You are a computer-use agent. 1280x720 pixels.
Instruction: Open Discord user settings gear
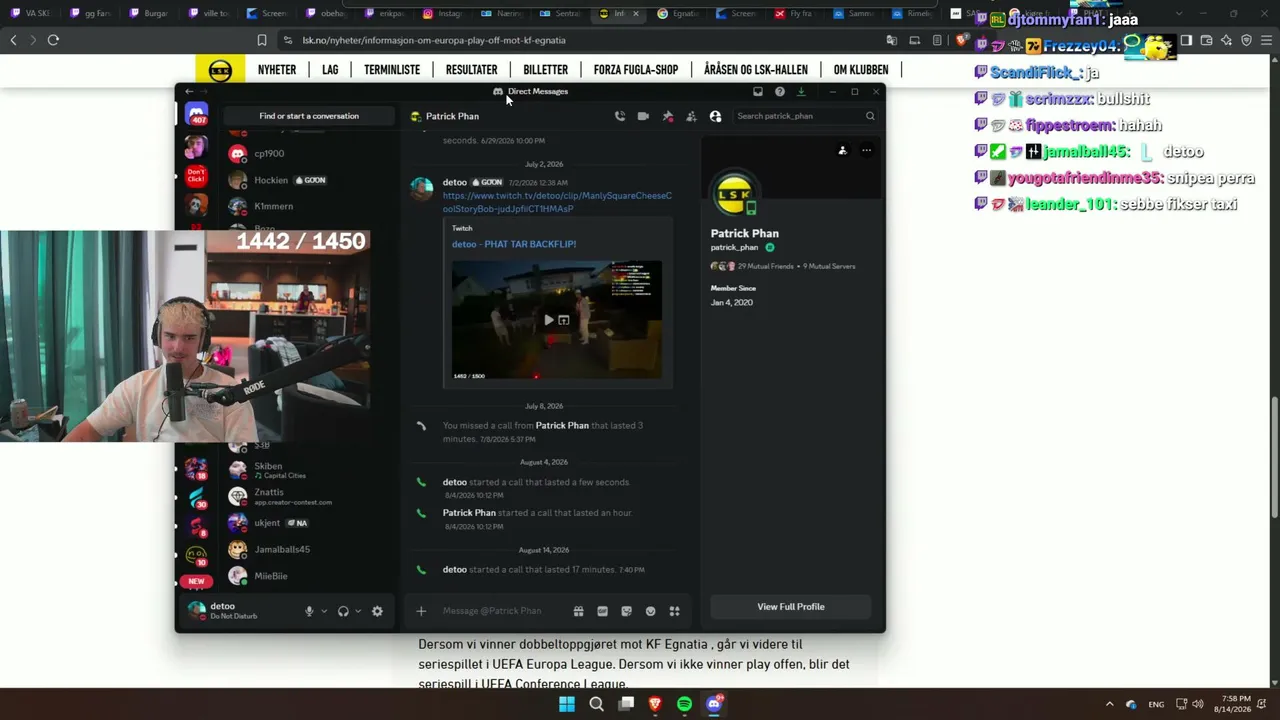tap(377, 611)
